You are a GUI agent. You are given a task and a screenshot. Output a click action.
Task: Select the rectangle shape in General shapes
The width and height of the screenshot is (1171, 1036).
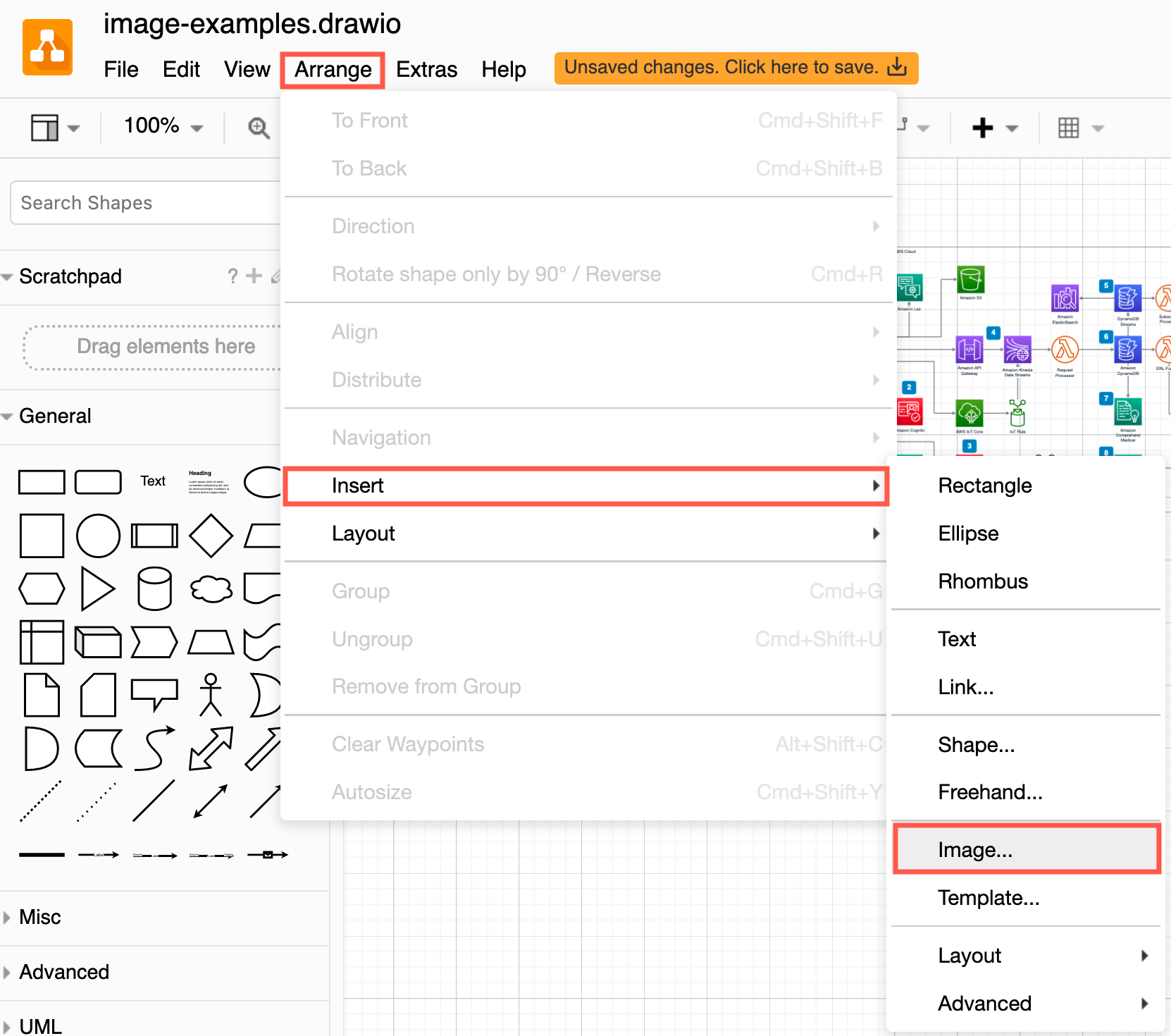42,481
